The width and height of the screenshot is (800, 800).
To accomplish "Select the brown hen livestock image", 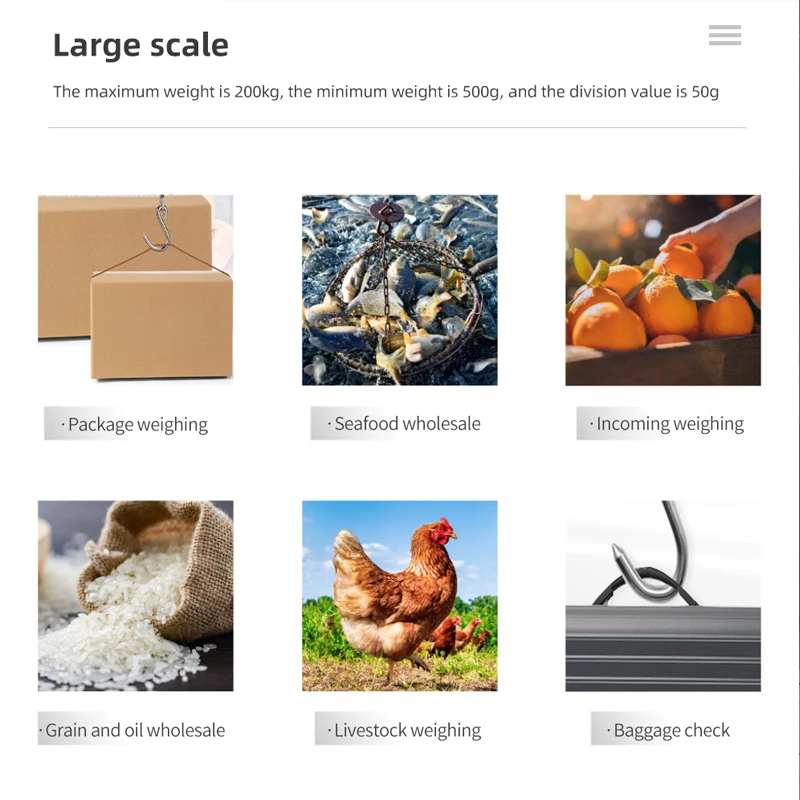I will pos(399,596).
